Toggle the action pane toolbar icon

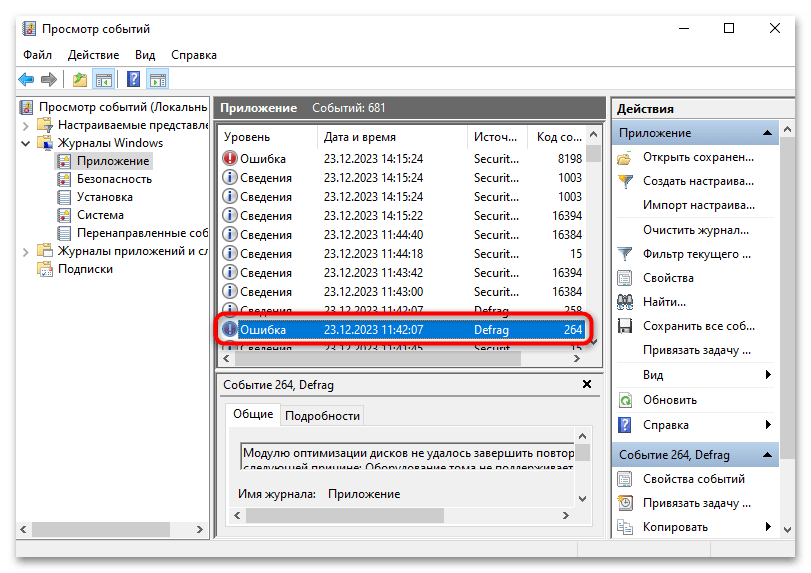pyautogui.click(x=157, y=80)
